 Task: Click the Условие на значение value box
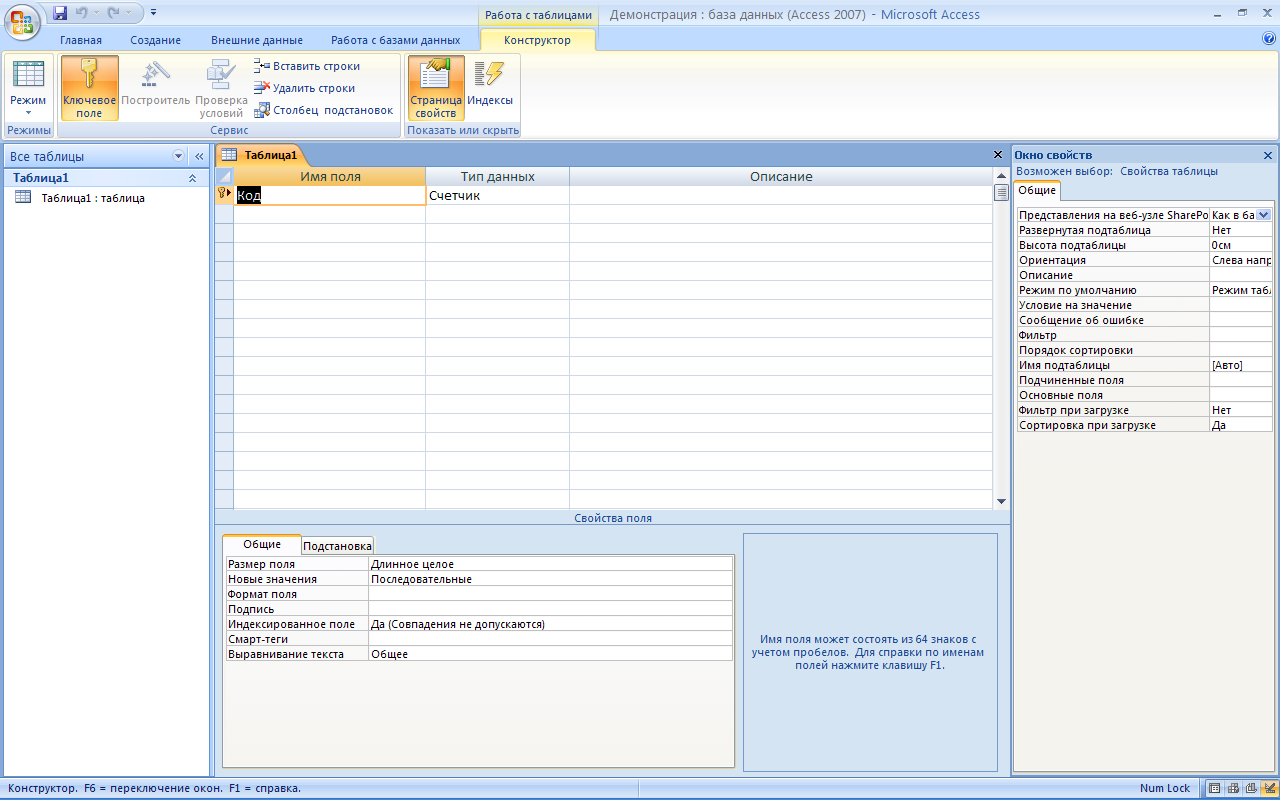pos(1241,305)
